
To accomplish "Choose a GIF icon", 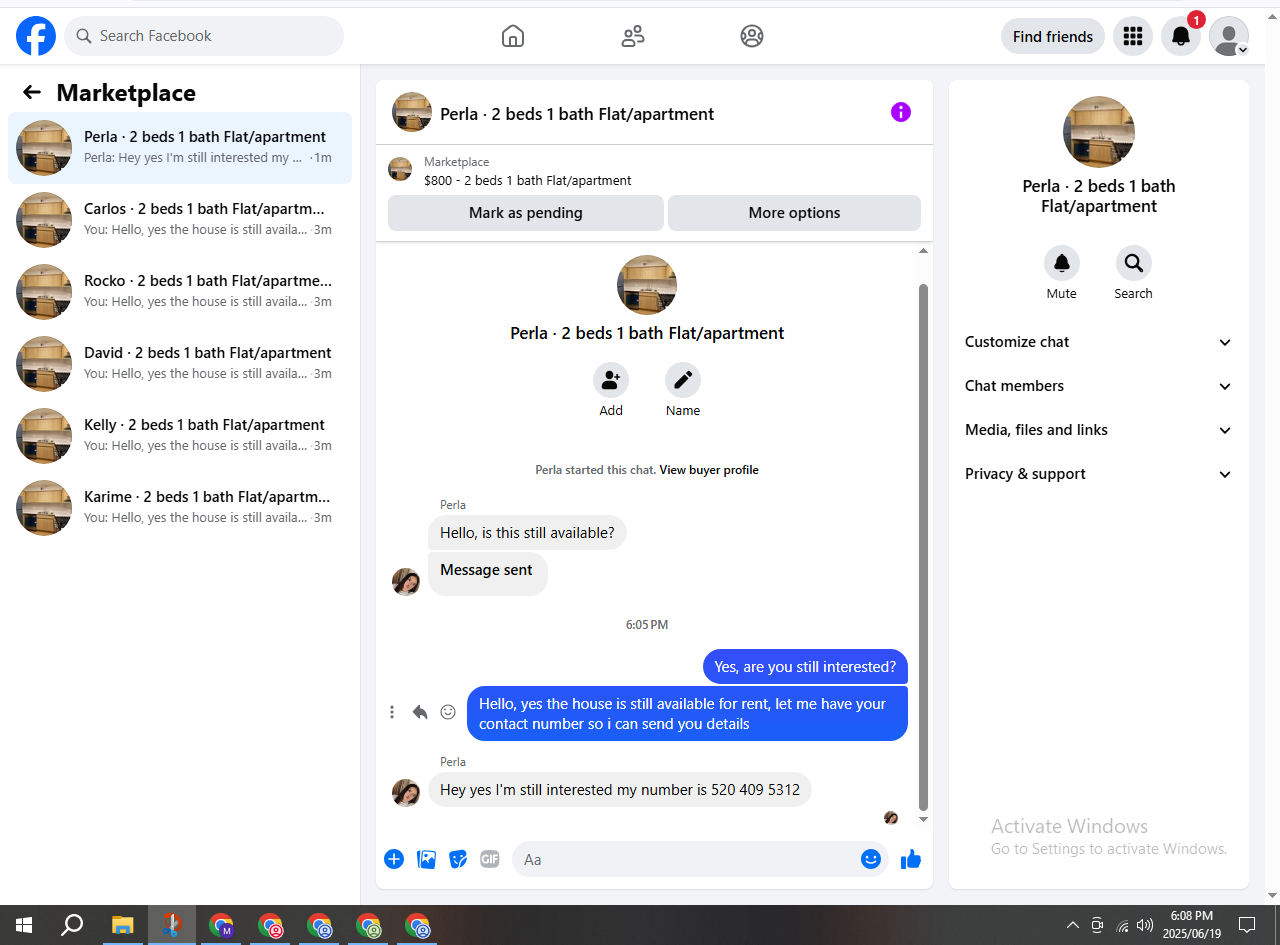I will pos(489,859).
